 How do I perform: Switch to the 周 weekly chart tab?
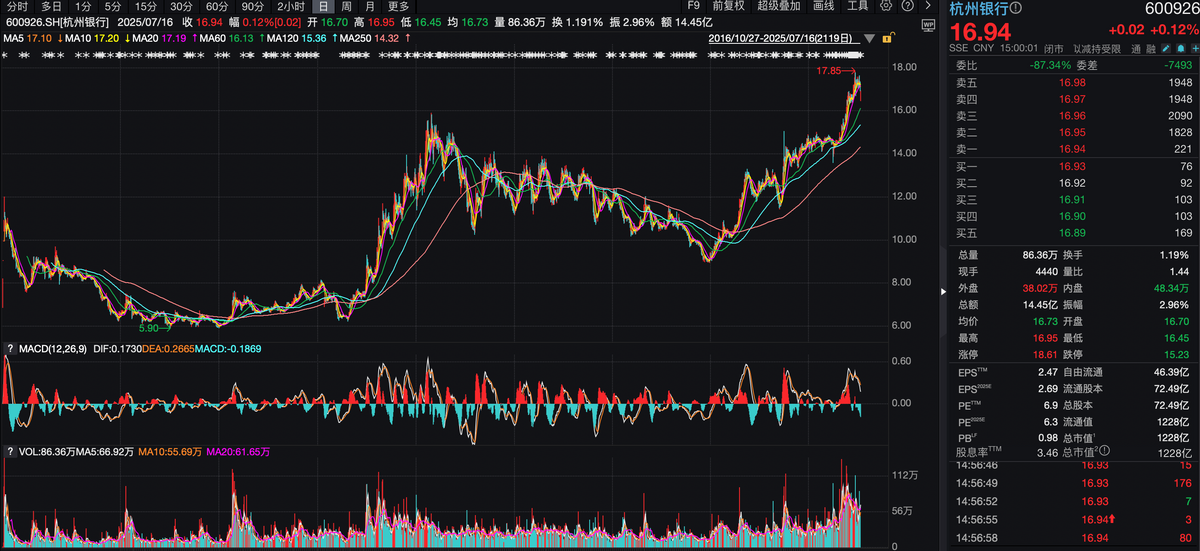coord(346,6)
